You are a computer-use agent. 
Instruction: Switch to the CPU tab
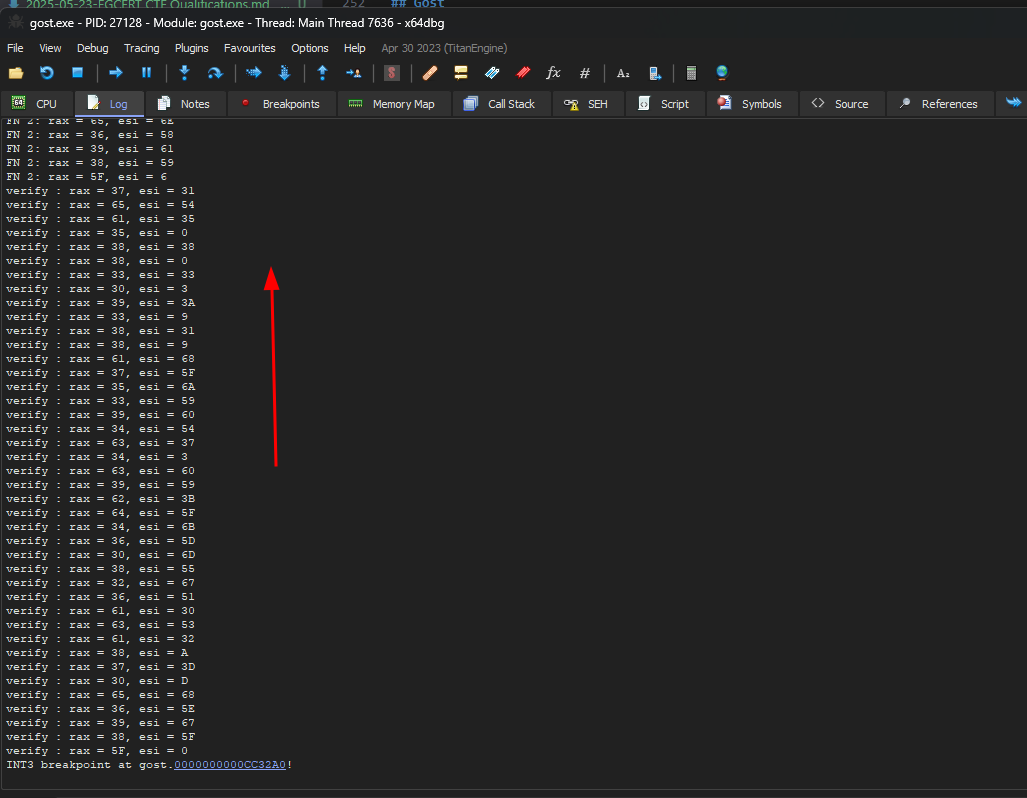[35, 104]
